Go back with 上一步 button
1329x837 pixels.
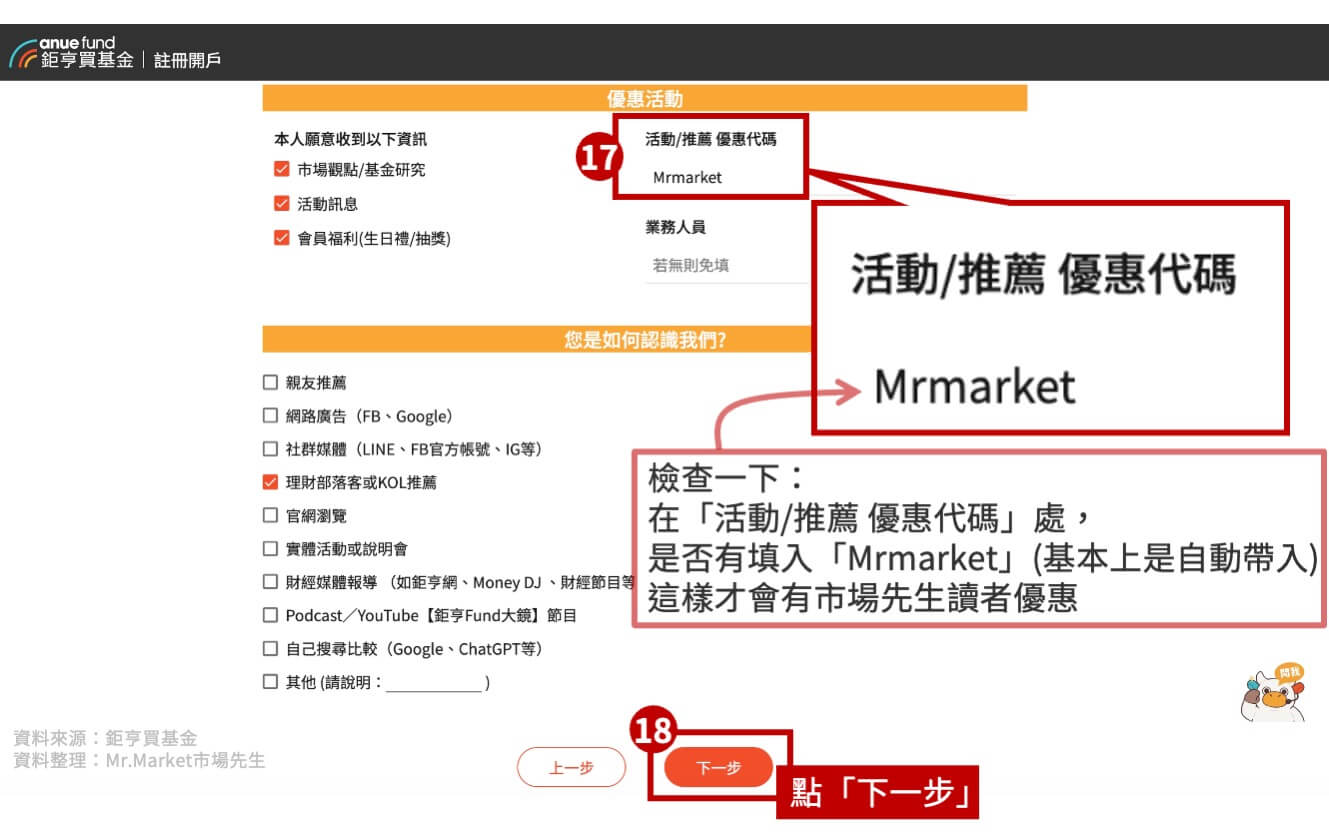571,768
